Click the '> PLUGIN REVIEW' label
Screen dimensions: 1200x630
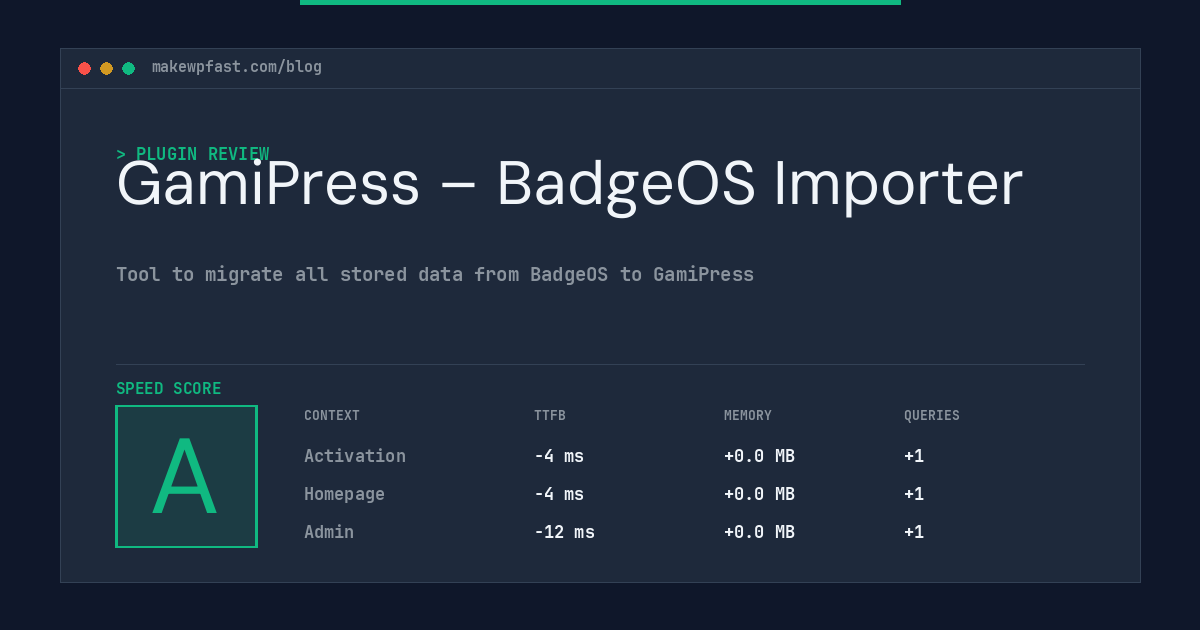(x=192, y=154)
